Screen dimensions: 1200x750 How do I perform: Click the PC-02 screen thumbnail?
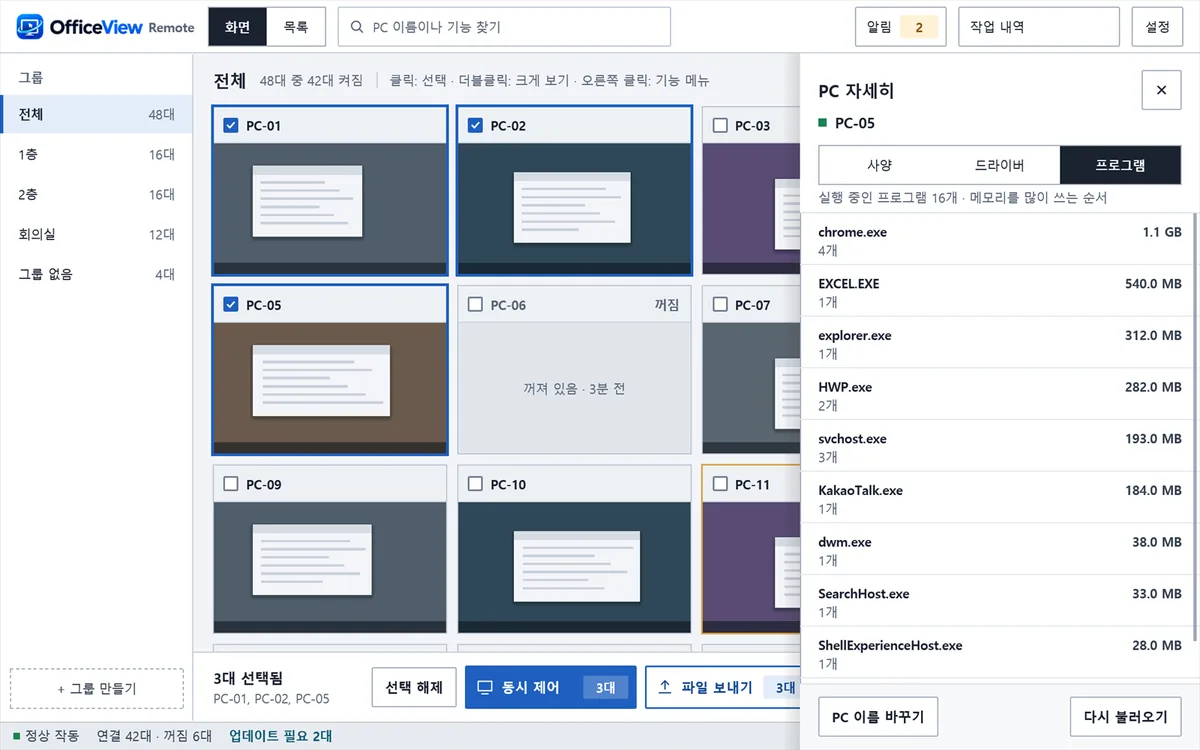click(574, 209)
